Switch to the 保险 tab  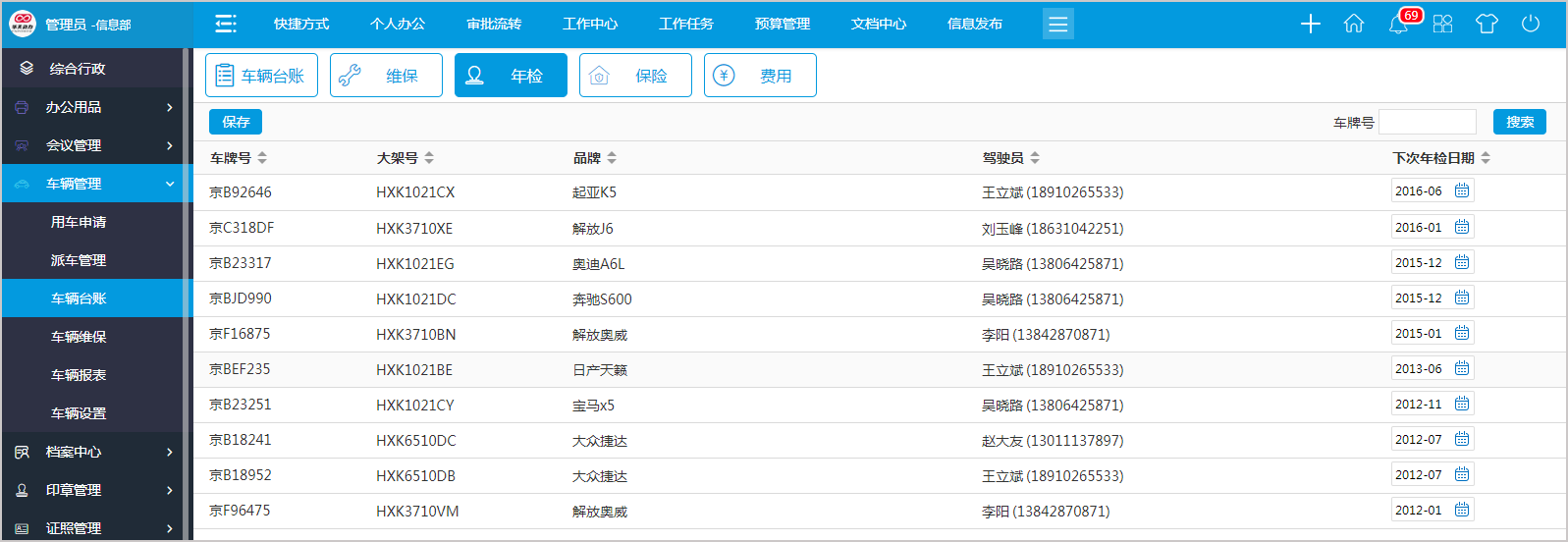635,76
